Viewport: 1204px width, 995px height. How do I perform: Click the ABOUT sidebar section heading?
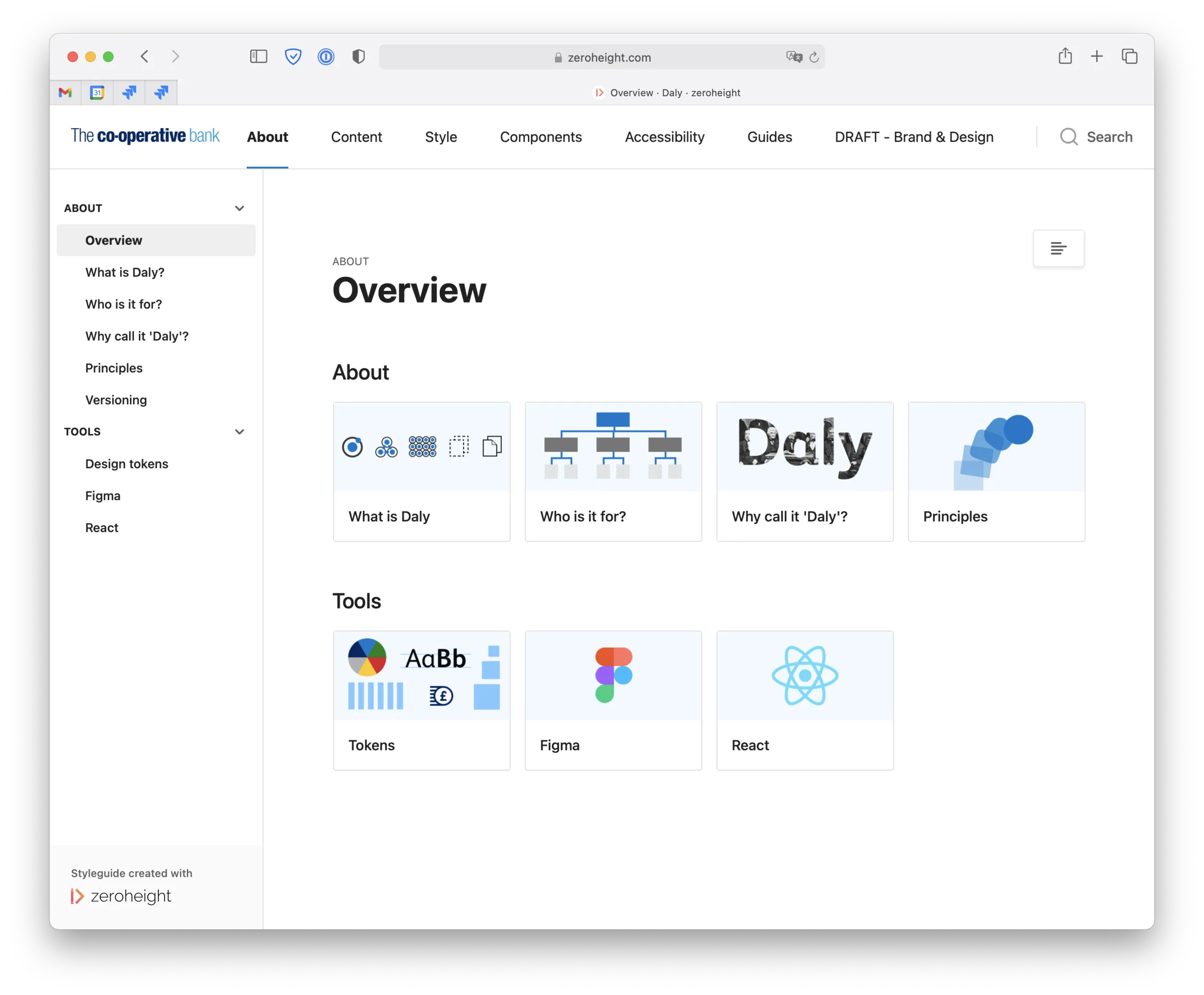(x=83, y=208)
